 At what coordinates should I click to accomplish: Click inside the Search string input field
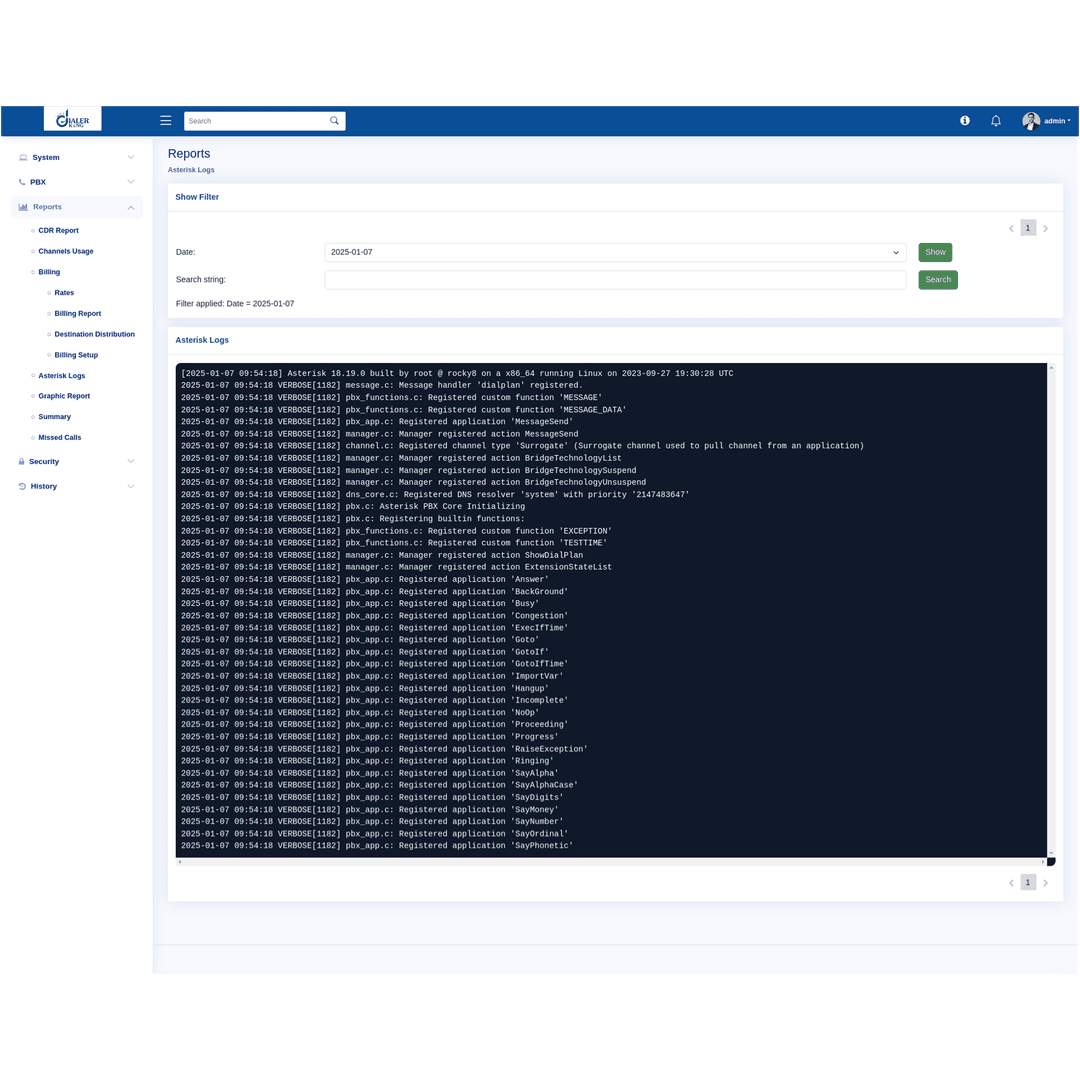click(x=614, y=279)
